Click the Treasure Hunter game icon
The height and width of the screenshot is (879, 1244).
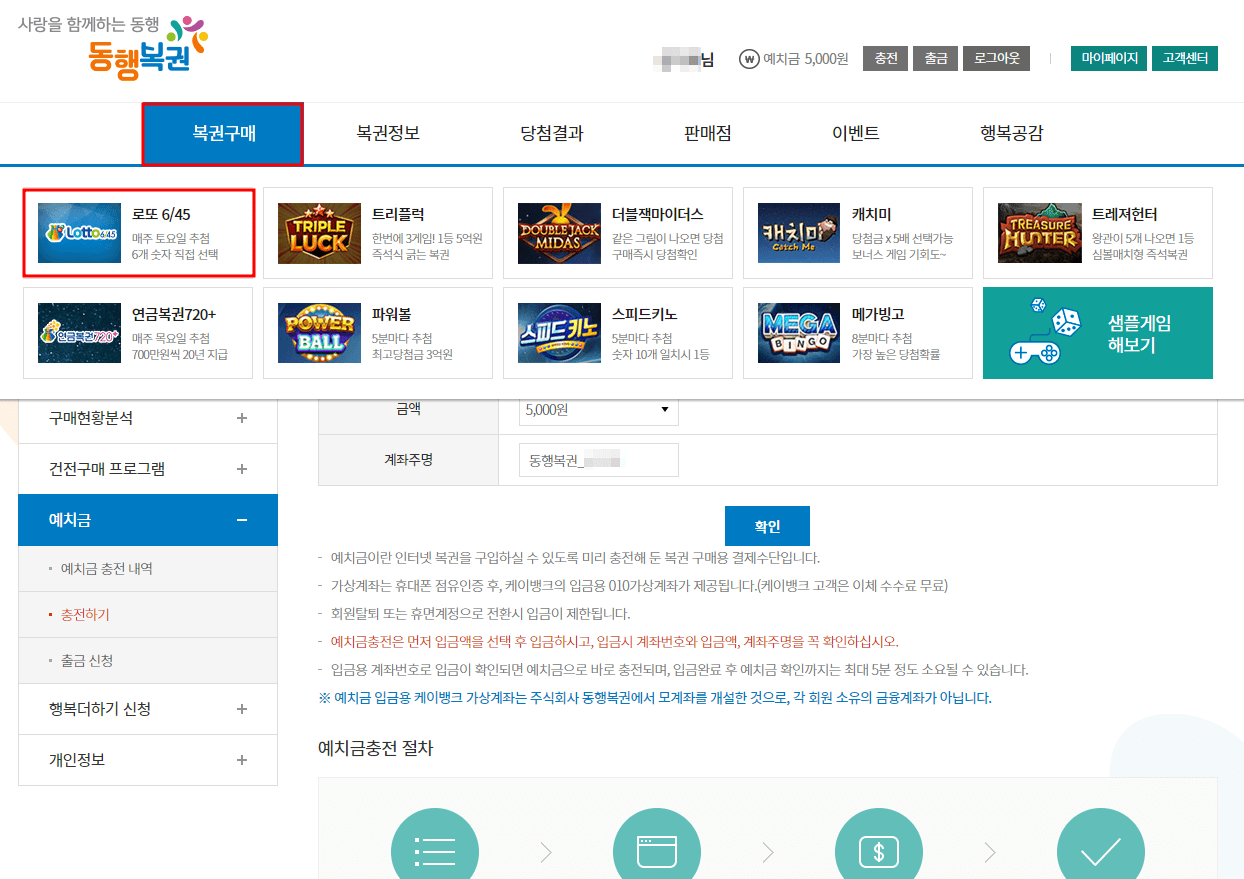(x=1040, y=232)
